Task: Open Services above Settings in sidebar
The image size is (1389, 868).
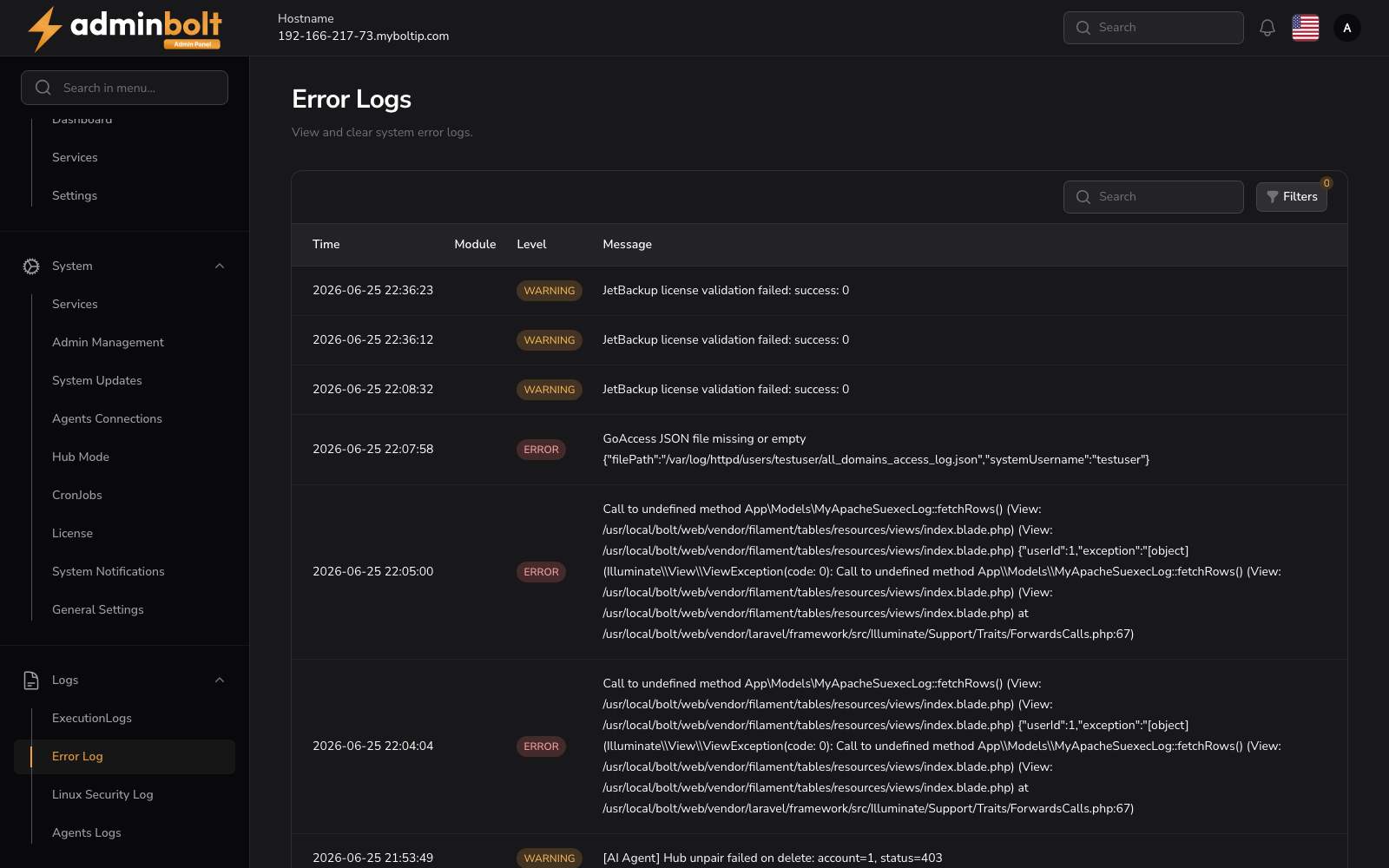Action: [75, 158]
